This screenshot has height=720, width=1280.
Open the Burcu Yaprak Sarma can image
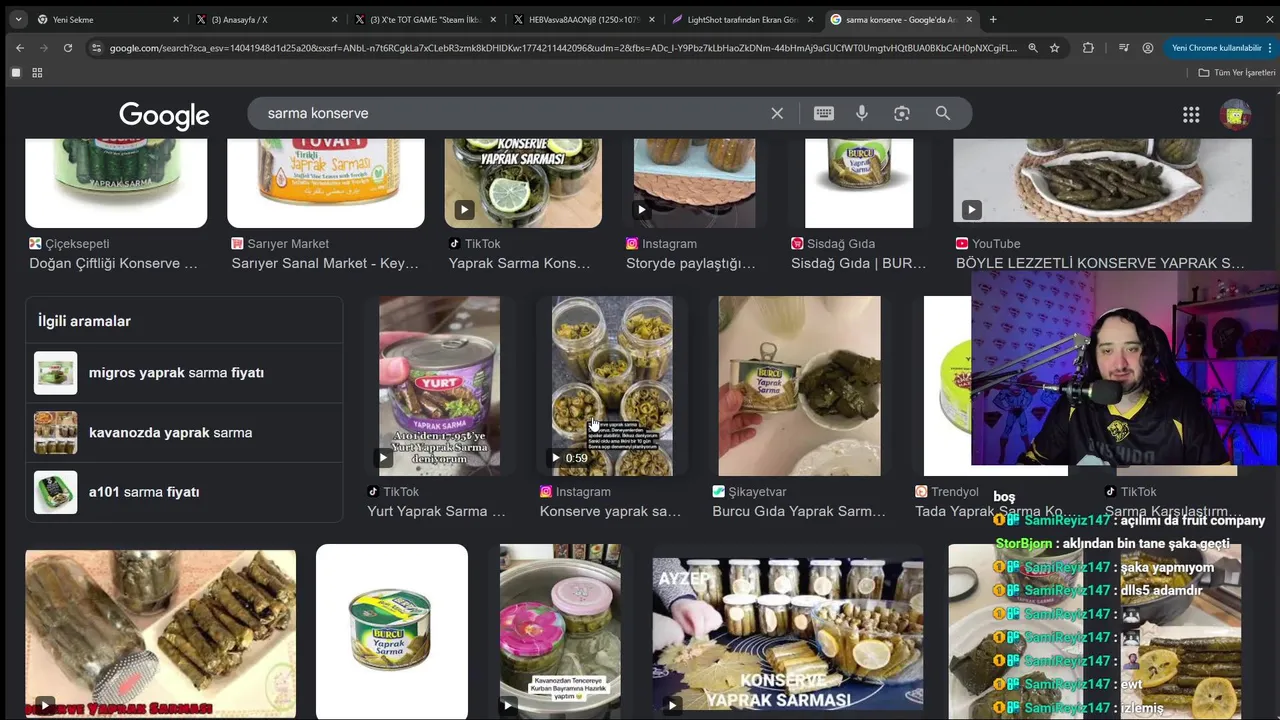point(392,632)
